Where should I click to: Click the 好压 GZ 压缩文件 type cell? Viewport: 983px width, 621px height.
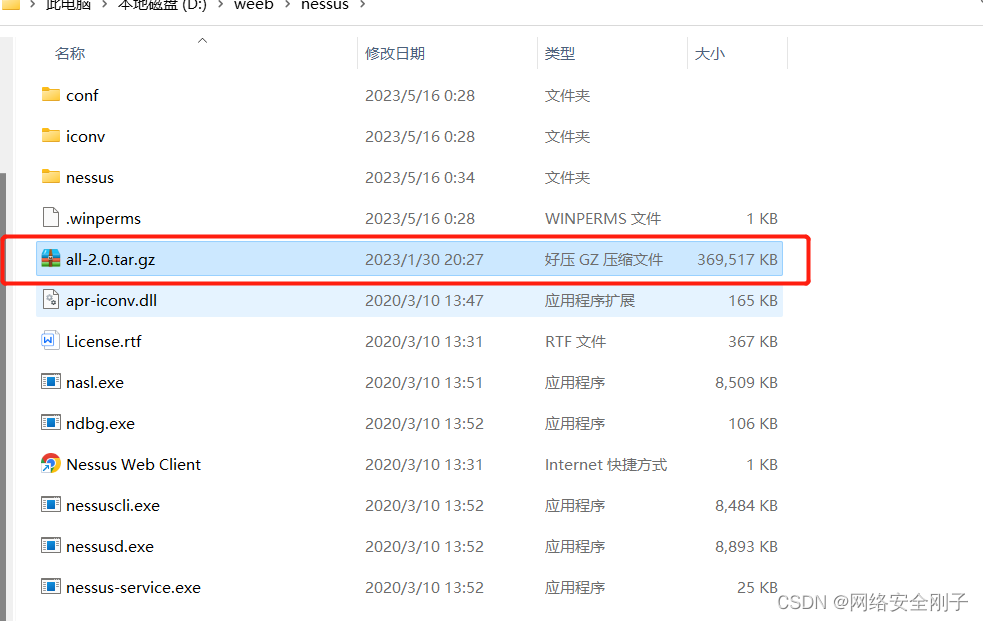pos(604,259)
